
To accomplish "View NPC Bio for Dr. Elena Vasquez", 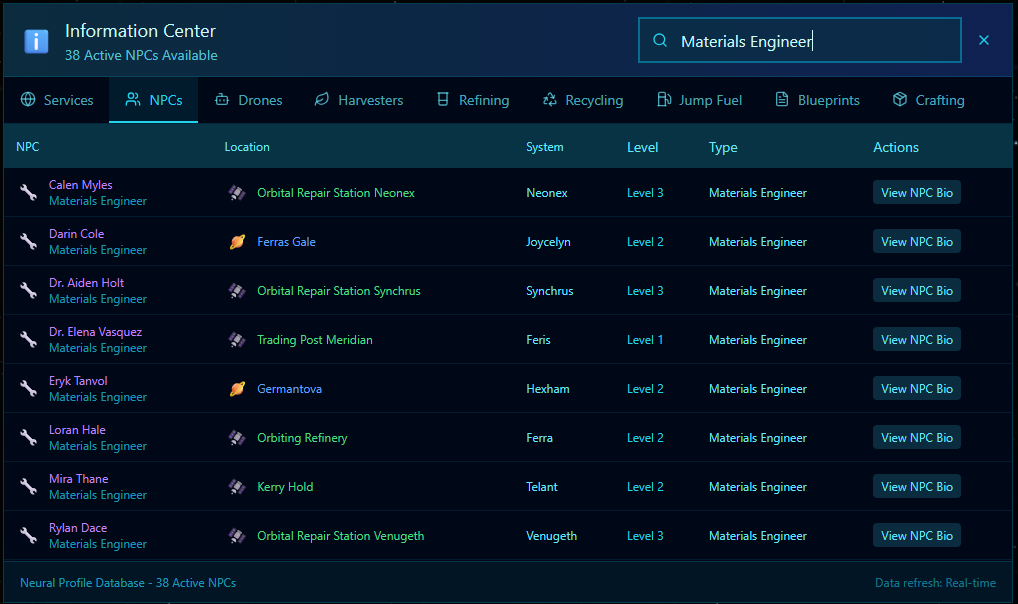I will [916, 340].
